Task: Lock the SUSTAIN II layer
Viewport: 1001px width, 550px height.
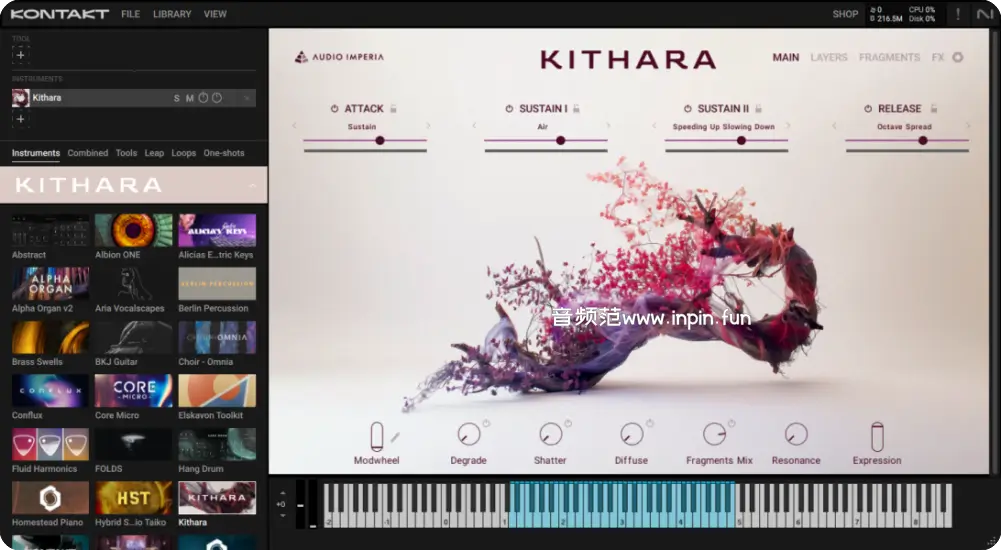Action: (x=758, y=108)
